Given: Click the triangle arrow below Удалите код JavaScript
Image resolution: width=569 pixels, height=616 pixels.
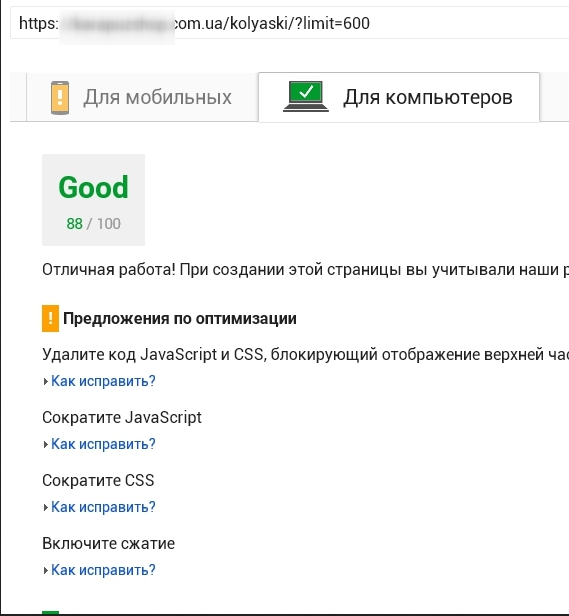Looking at the screenshot, I should pyautogui.click(x=46, y=381).
